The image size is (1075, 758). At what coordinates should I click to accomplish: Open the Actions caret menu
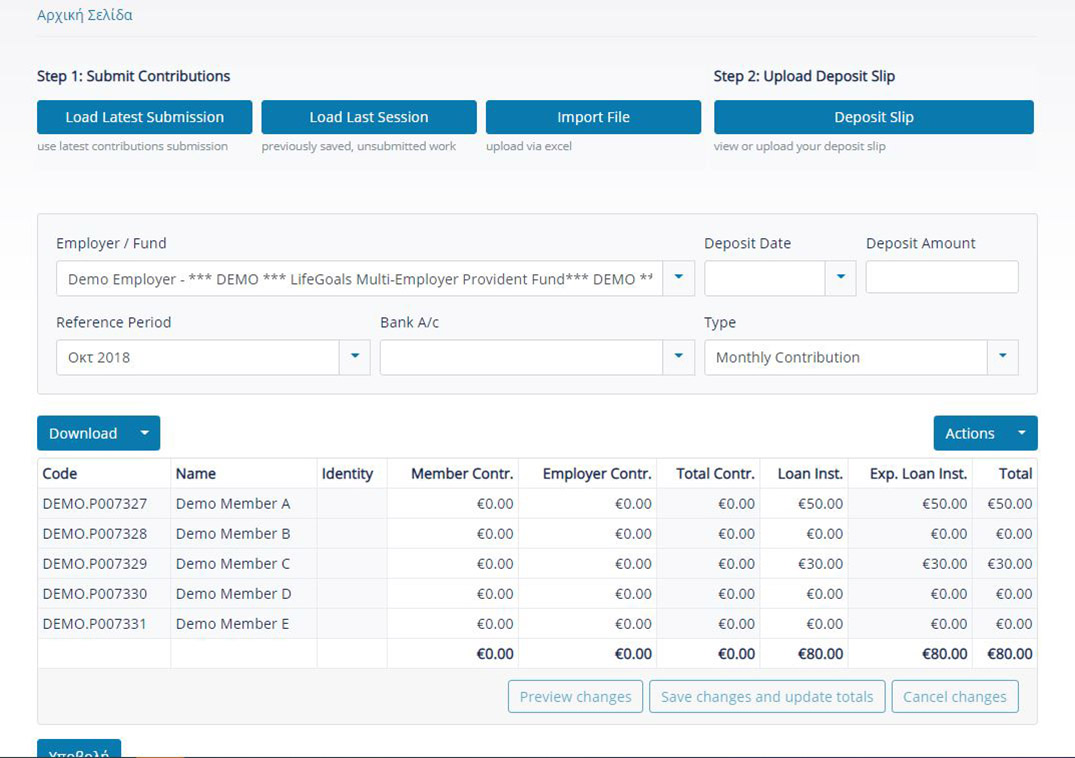pos(1022,433)
